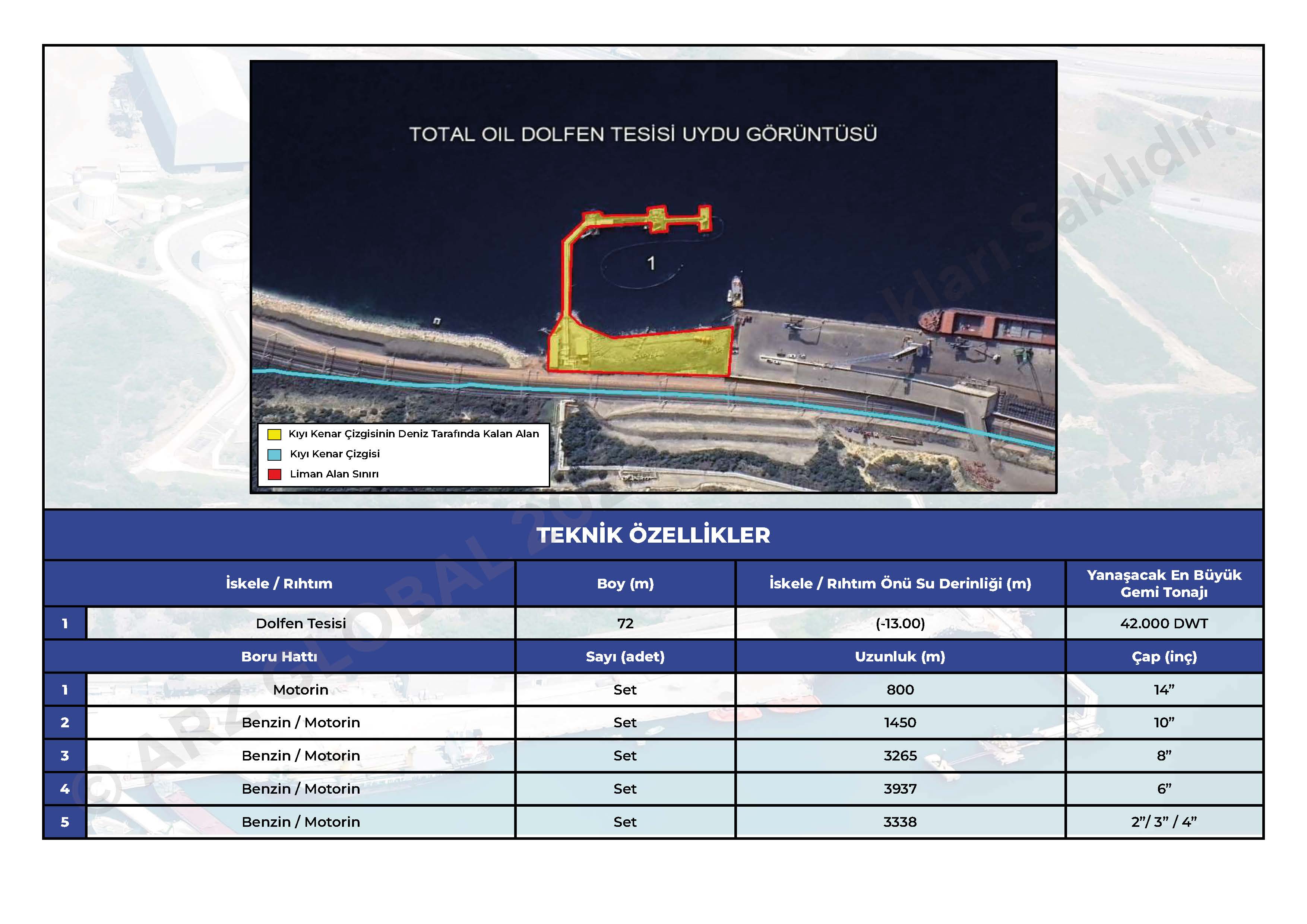
Task: Select 'Benzin / Motorin' in row 4
Action: click(x=301, y=788)
